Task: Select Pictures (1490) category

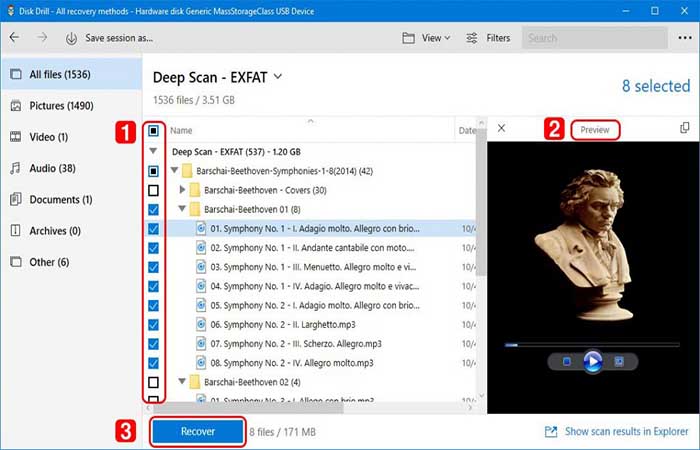Action: [71, 106]
